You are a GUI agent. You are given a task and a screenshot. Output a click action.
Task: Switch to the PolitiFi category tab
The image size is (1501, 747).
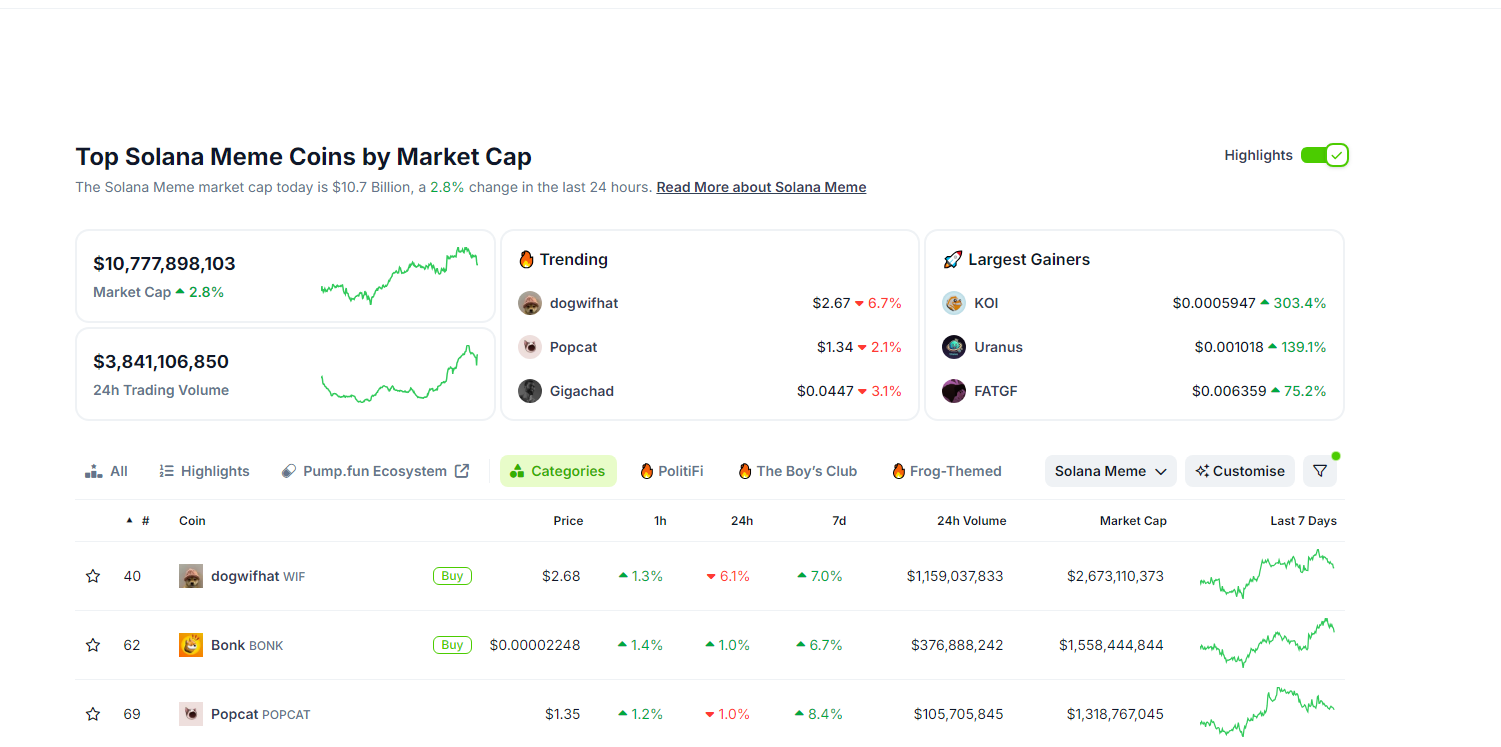point(671,470)
